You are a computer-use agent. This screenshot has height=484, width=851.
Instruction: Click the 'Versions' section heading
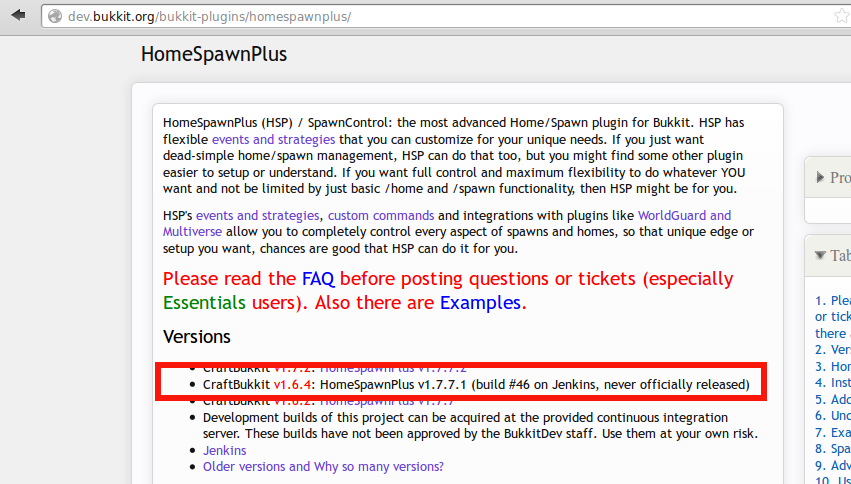(x=196, y=336)
